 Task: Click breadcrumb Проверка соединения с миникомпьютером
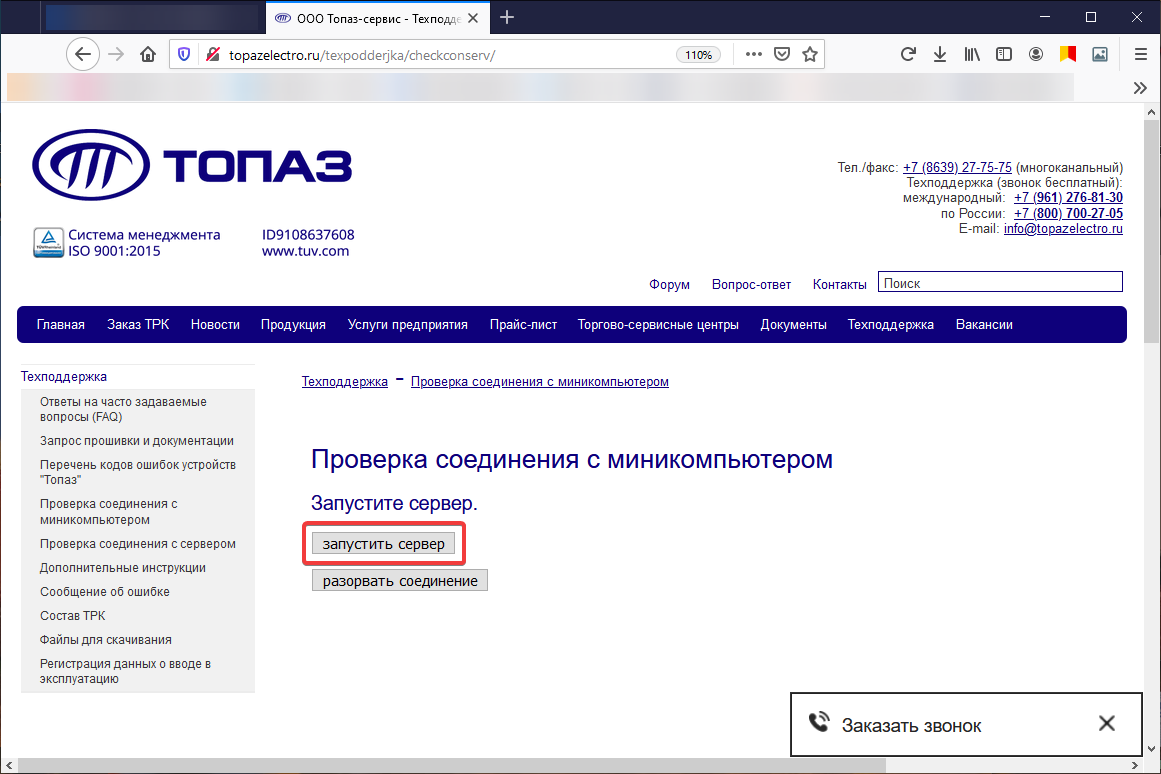(x=540, y=381)
